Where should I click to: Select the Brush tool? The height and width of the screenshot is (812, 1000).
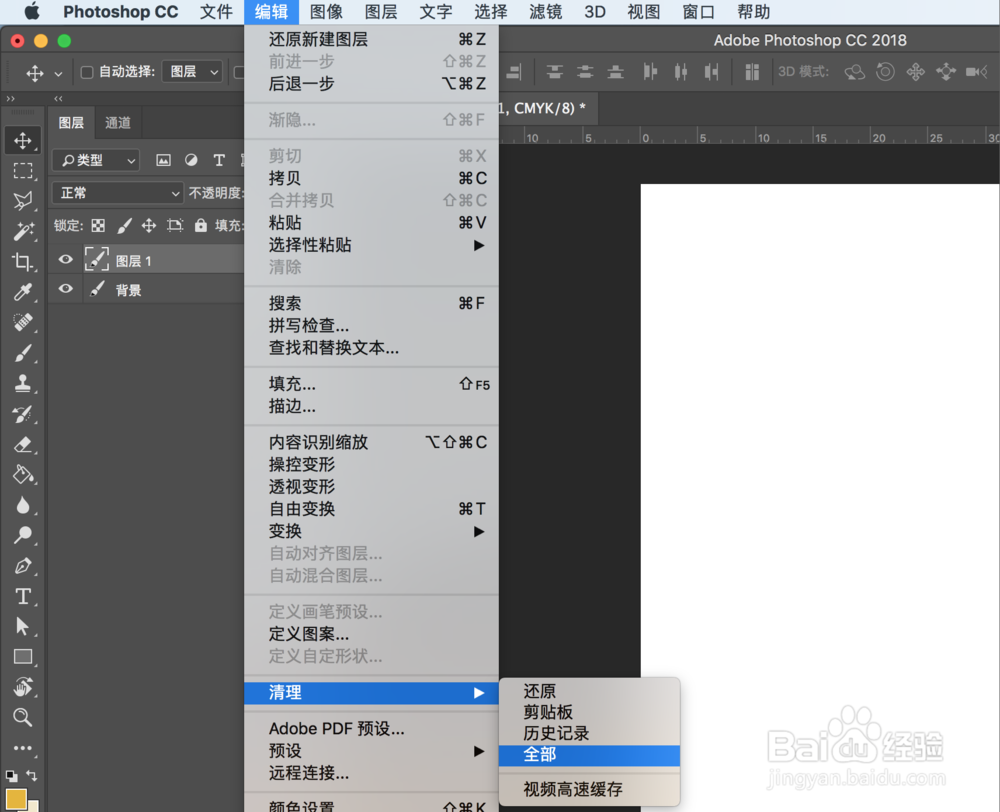(23, 353)
